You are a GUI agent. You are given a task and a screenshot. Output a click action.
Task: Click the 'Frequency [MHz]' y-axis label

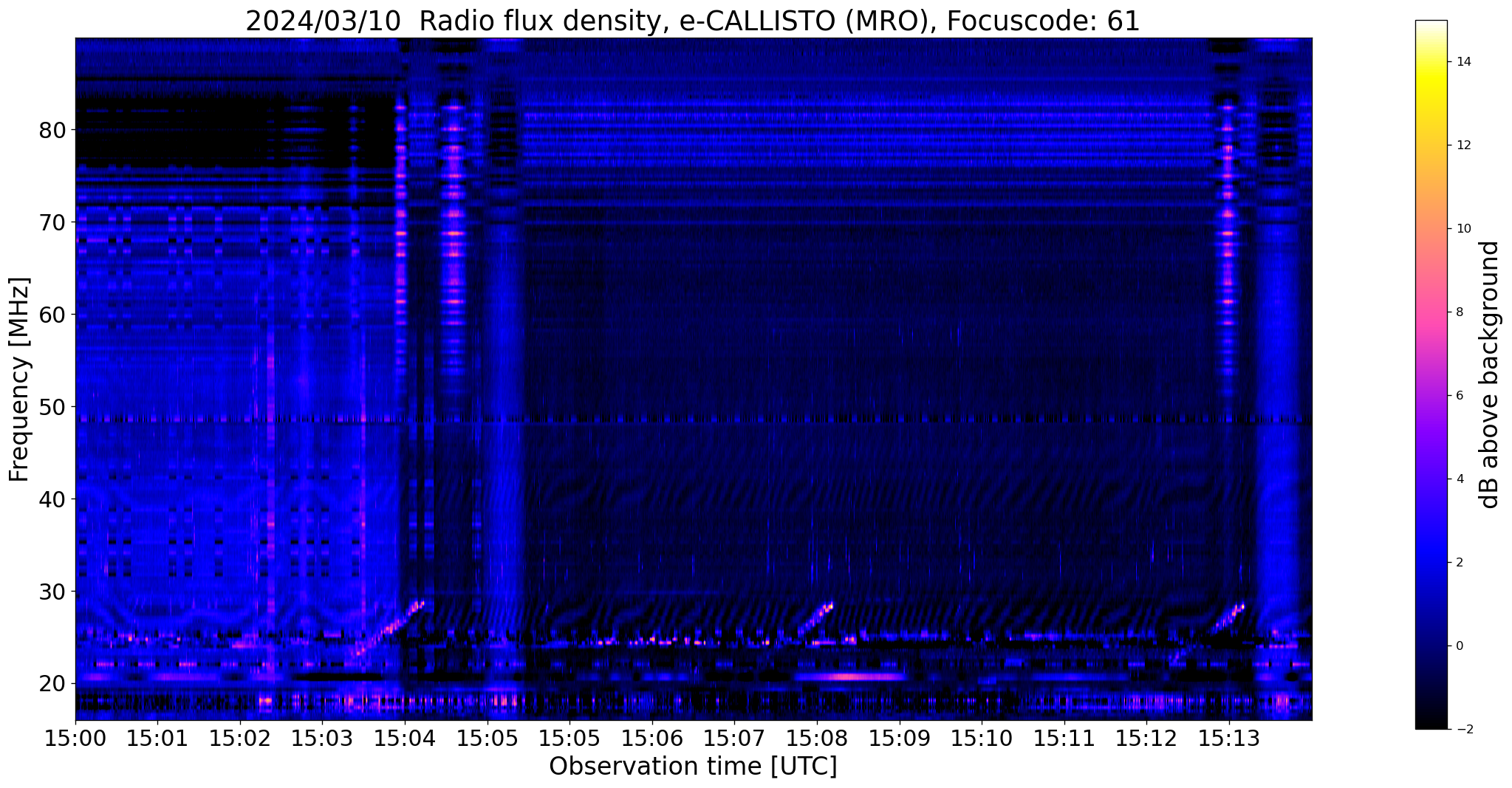click(20, 380)
